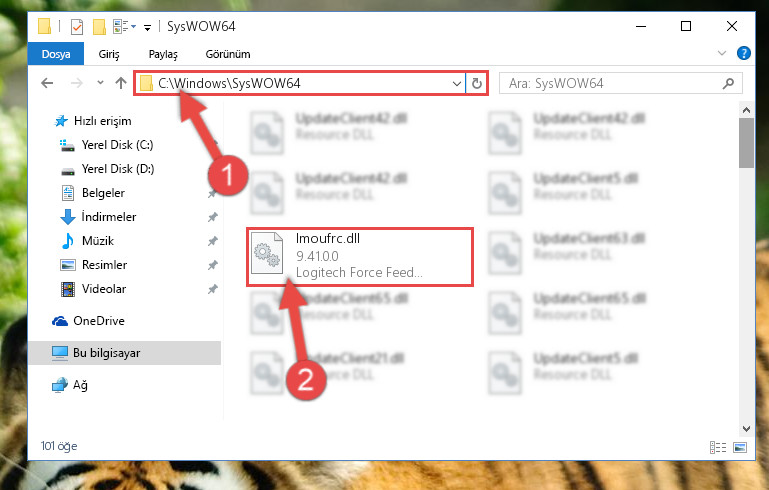This screenshot has height=490, width=769.
Task: Expand the ribbon with the chevron
Action: tap(721, 53)
